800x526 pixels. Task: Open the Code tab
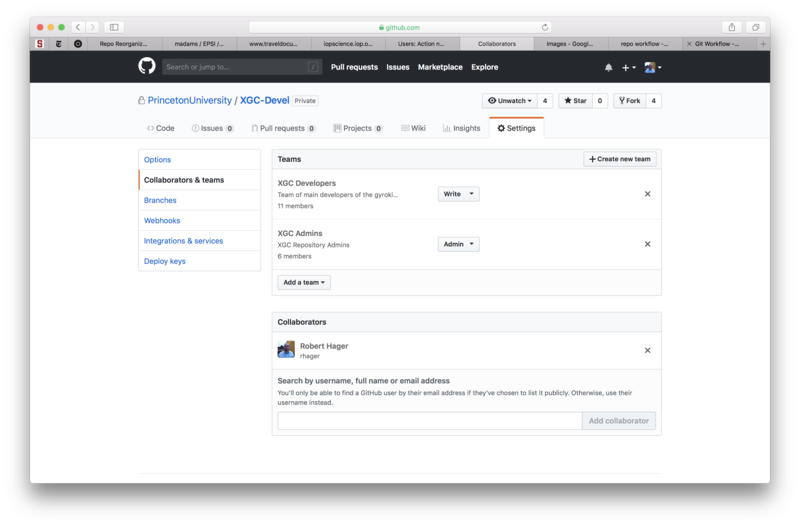161,128
